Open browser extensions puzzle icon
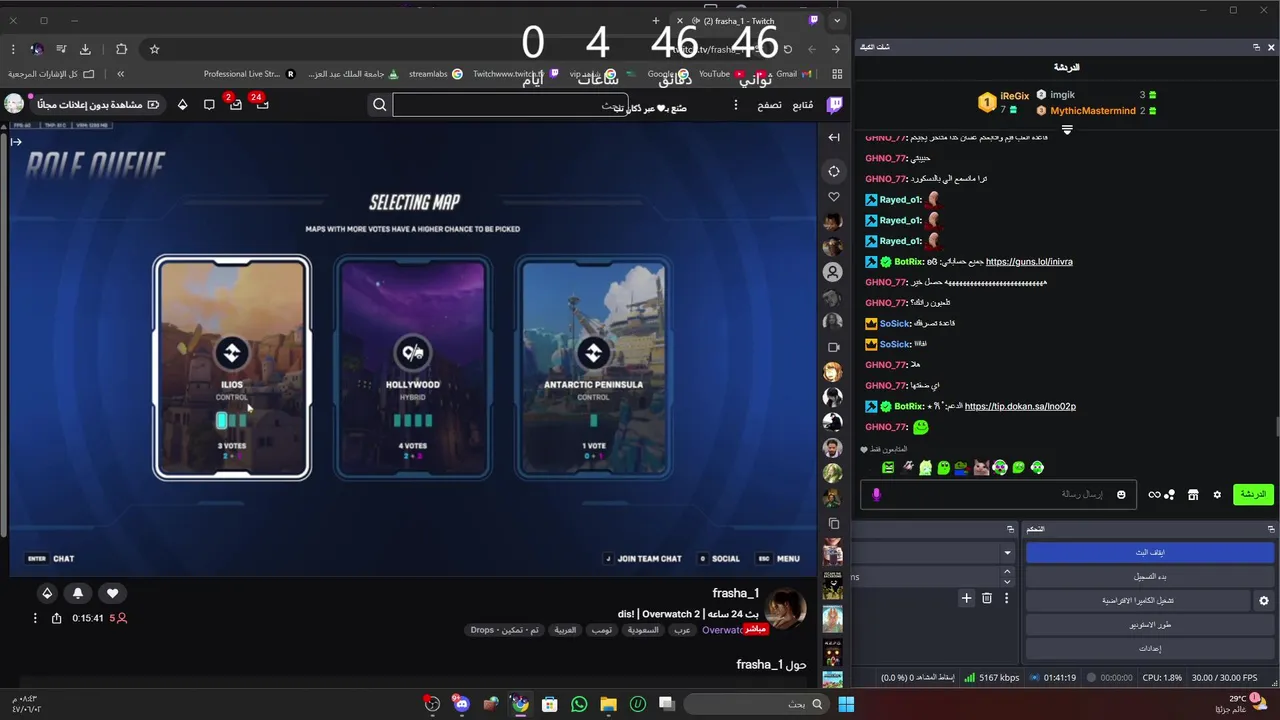The height and width of the screenshot is (720, 1280). (121, 49)
